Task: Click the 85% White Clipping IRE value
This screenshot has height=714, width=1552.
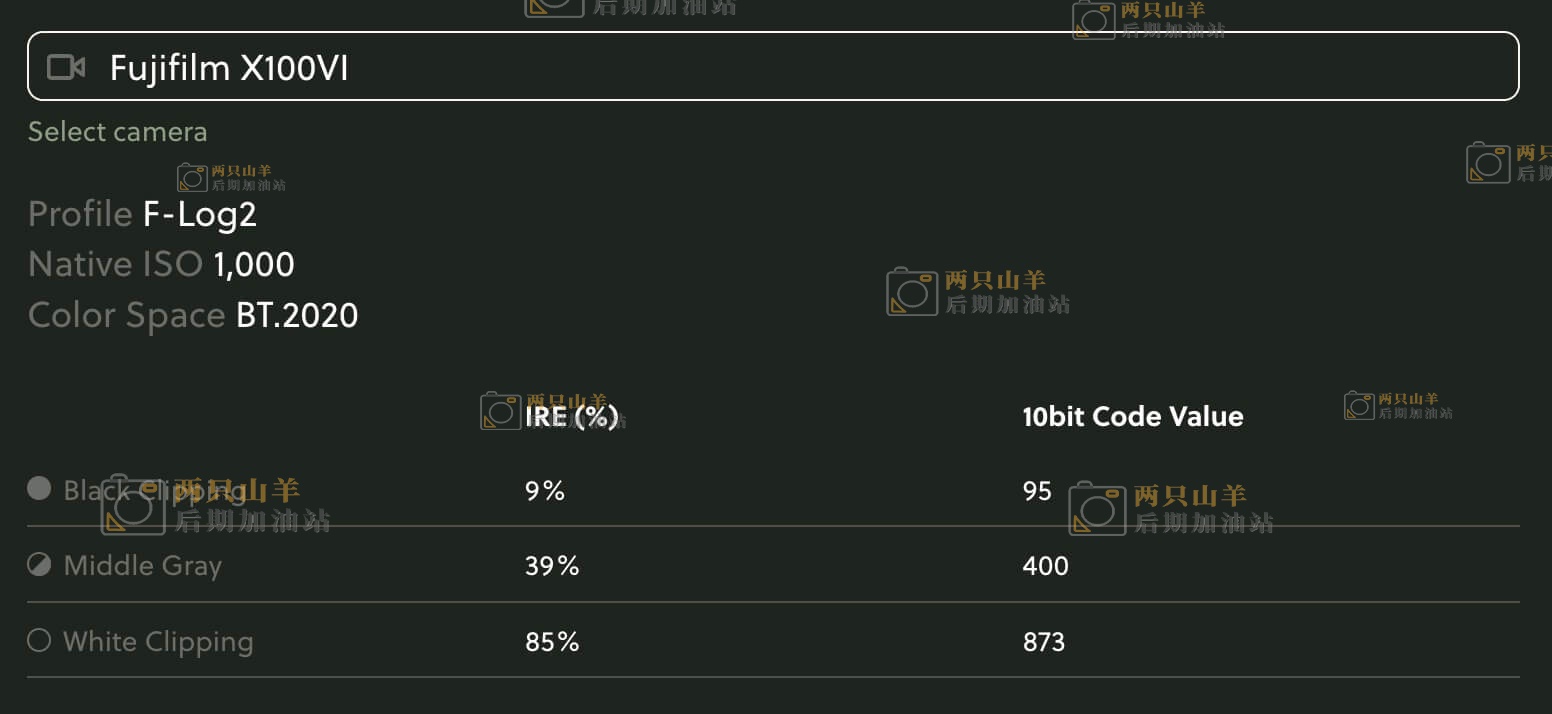Action: (552, 641)
